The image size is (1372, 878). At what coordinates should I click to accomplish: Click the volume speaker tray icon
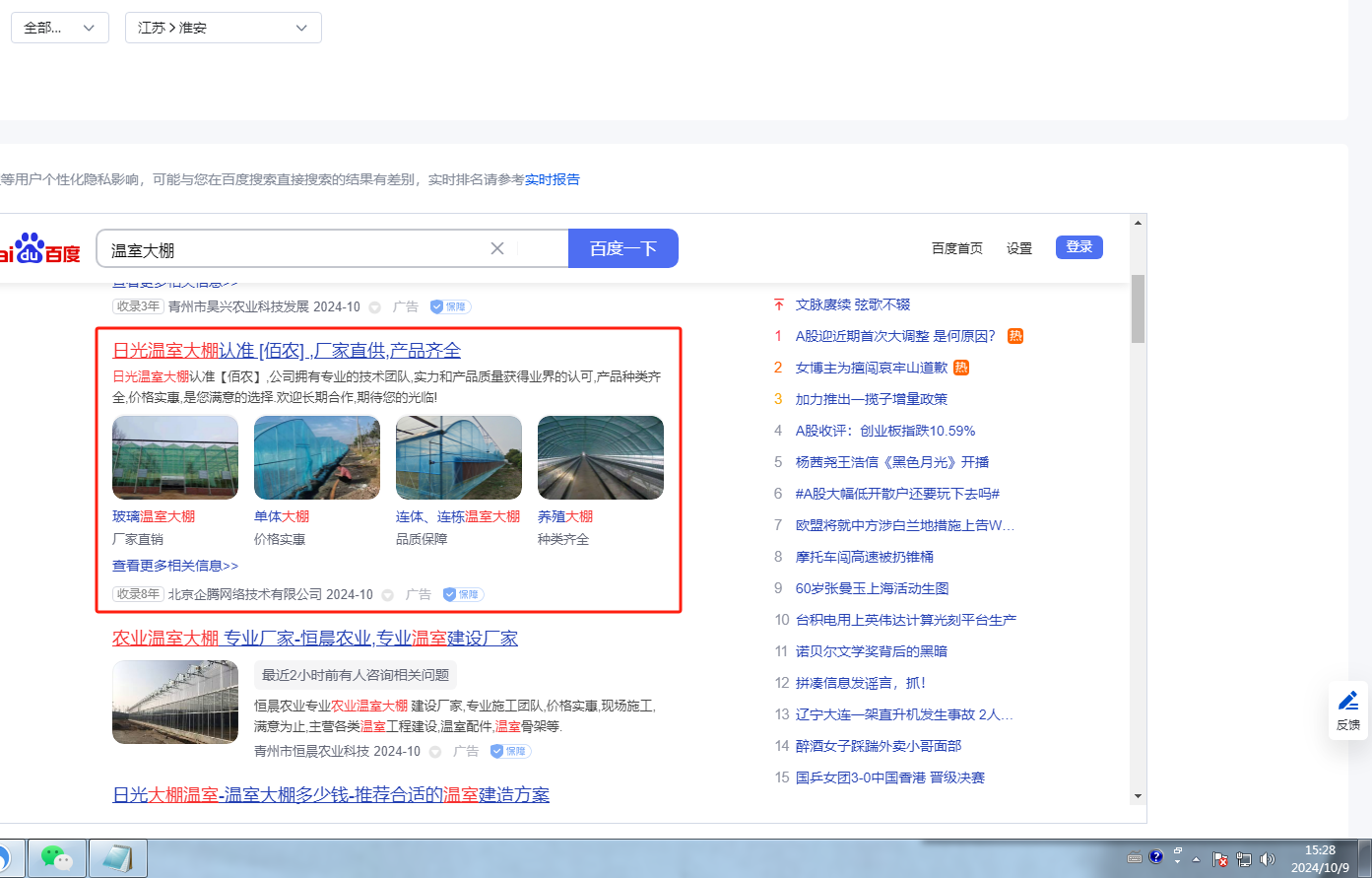tap(1268, 858)
